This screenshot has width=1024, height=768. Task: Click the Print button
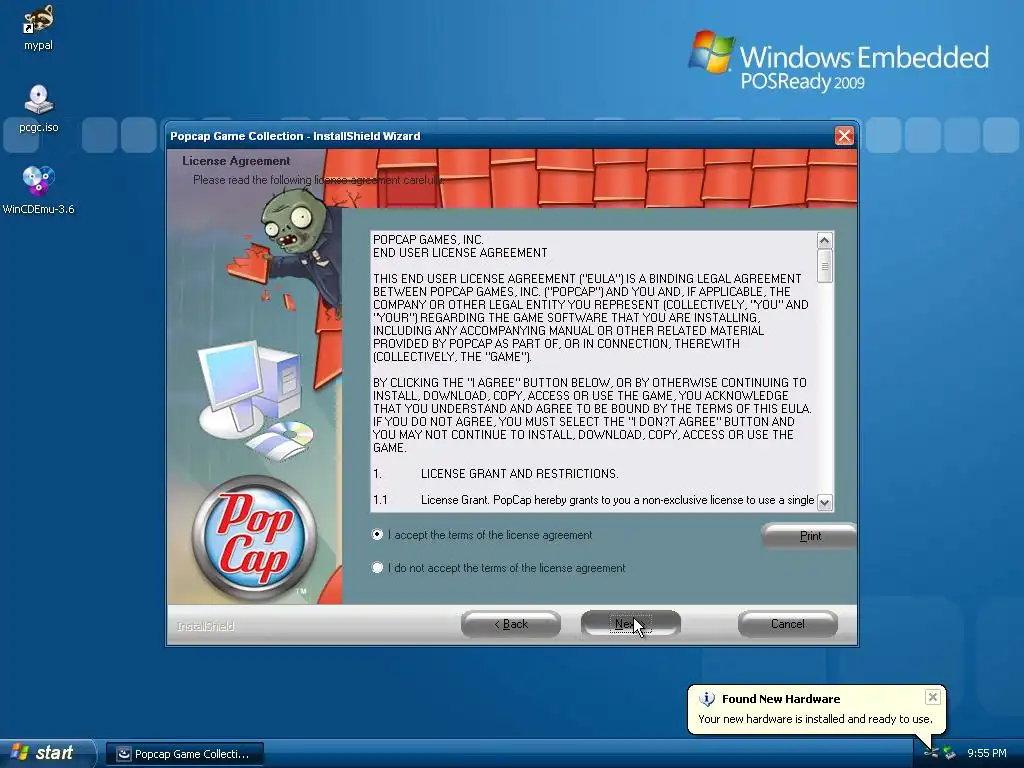pos(809,536)
